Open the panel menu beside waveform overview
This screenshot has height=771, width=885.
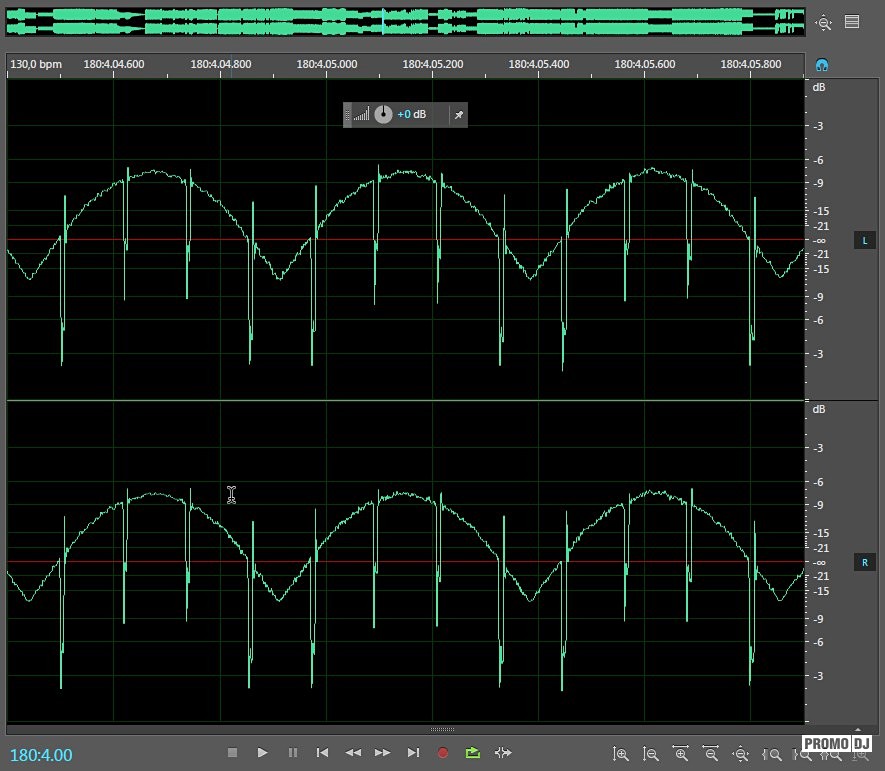[852, 22]
